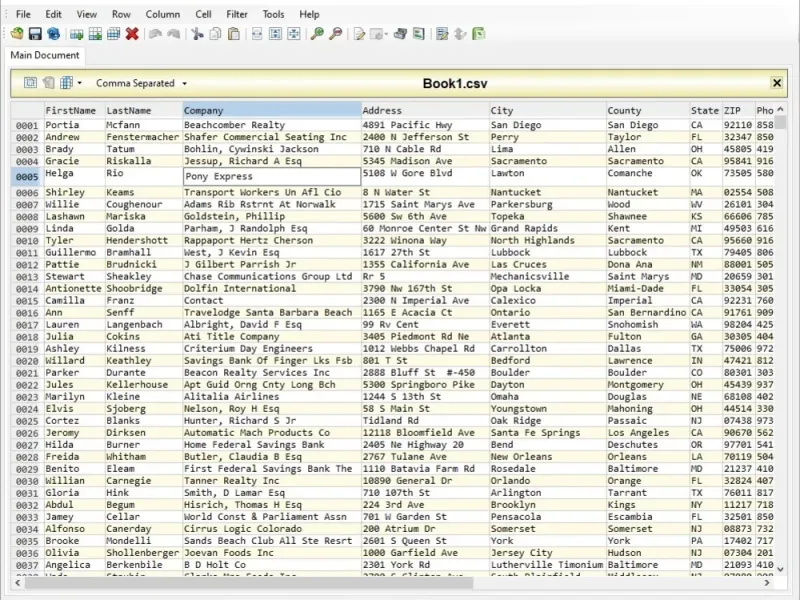
Task: Expand the grid icon dropdown arrow beside Comma Separated
Action: (x=79, y=83)
